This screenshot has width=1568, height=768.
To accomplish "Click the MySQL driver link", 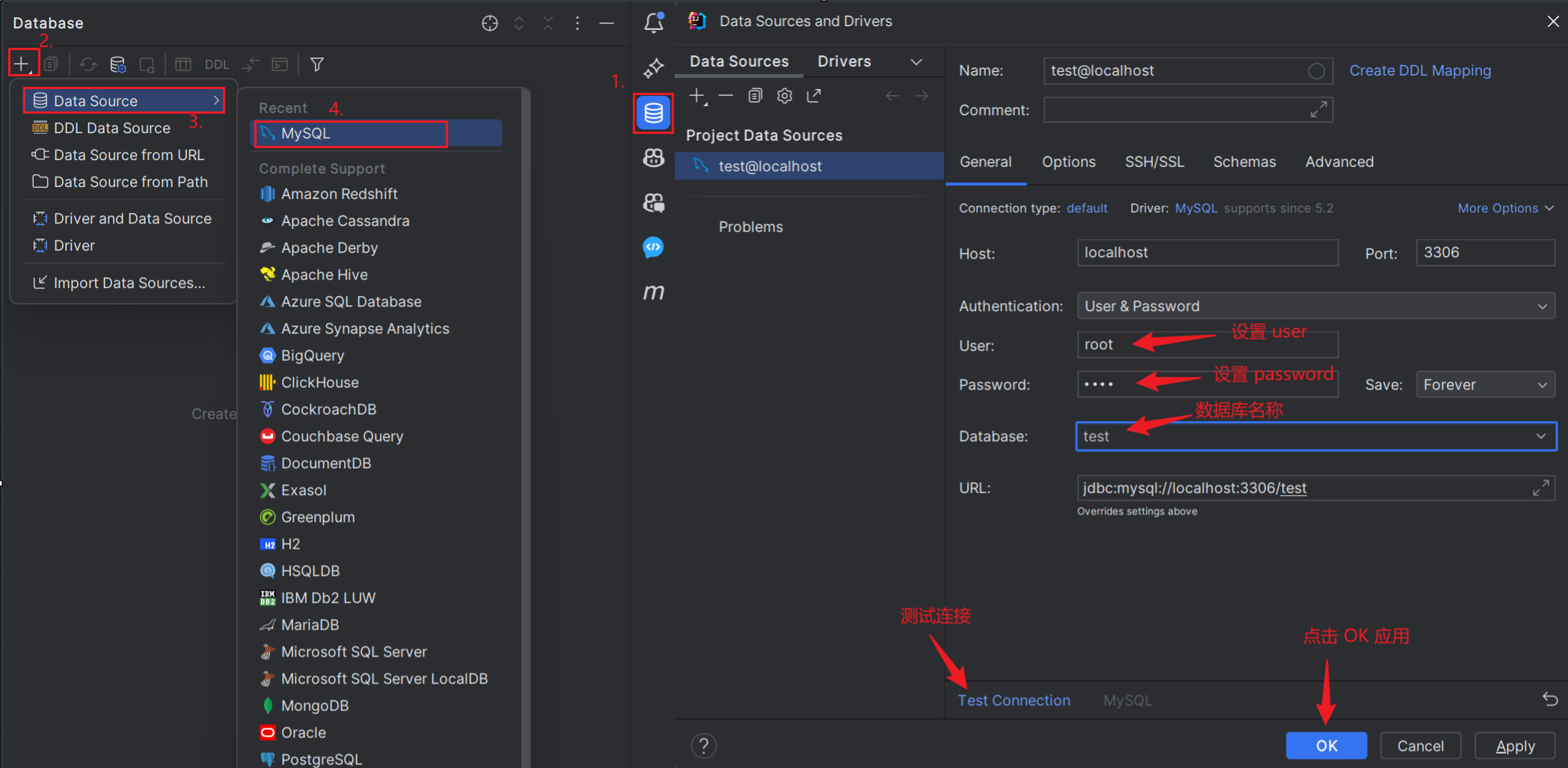I will tap(1196, 208).
